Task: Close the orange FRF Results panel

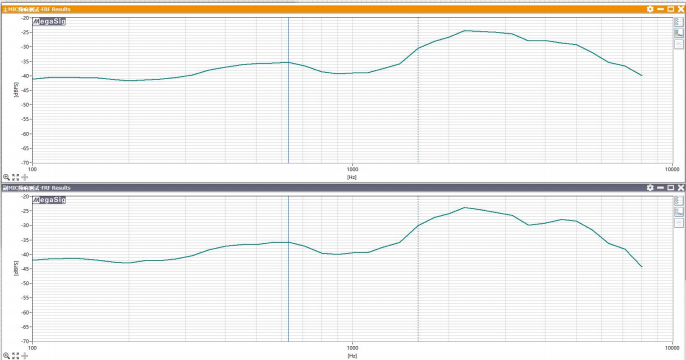Action: [681, 9]
